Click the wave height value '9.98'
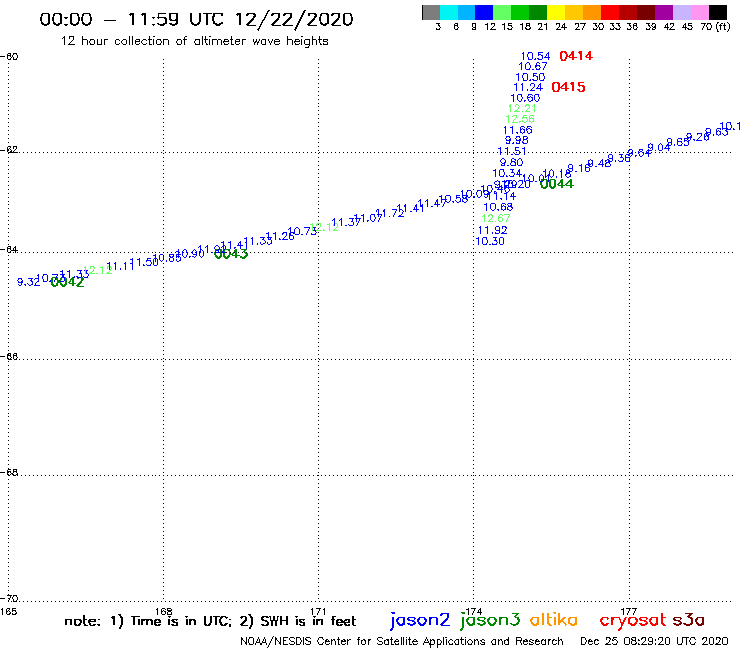Image resolution: width=740 pixels, height=650 pixels. [x=516, y=140]
